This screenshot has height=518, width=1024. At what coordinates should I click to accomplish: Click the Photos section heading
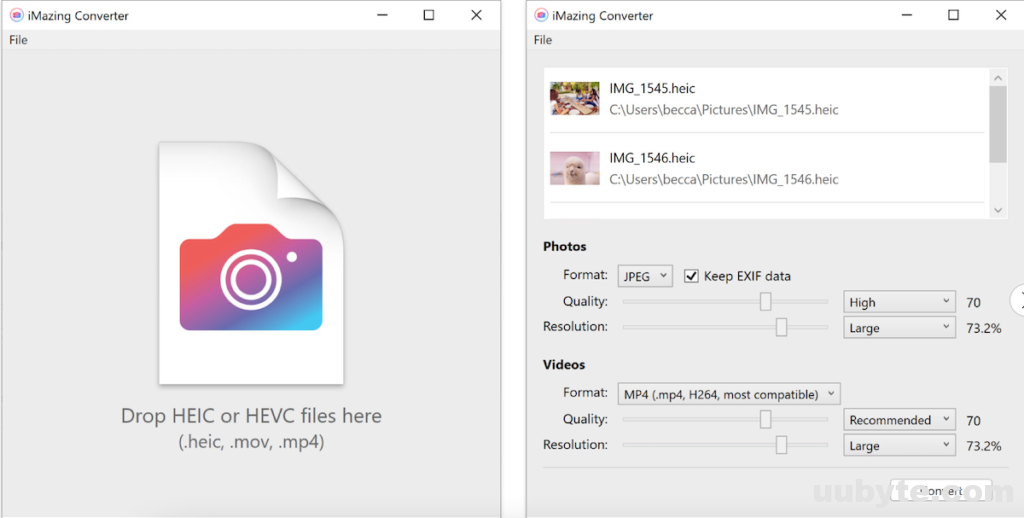tap(565, 247)
